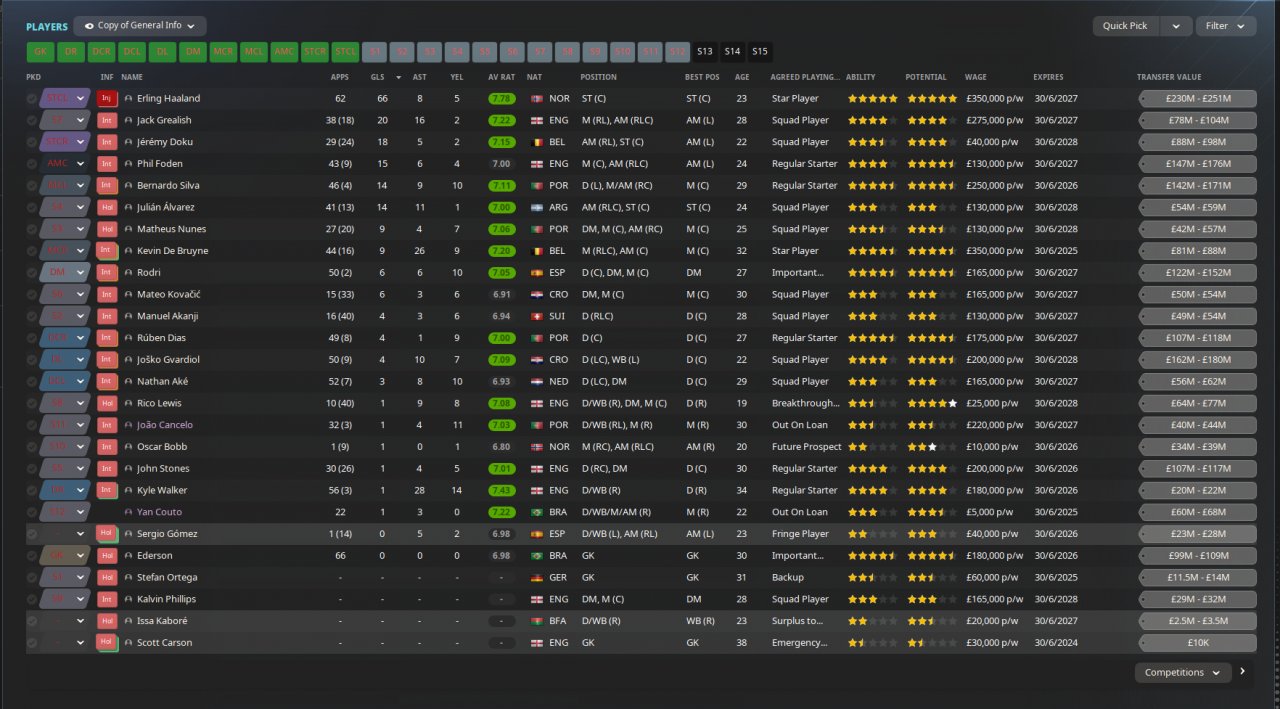Click the person icon beside Stefan Ortega
Image resolution: width=1280 pixels, height=709 pixels.
tap(128, 577)
